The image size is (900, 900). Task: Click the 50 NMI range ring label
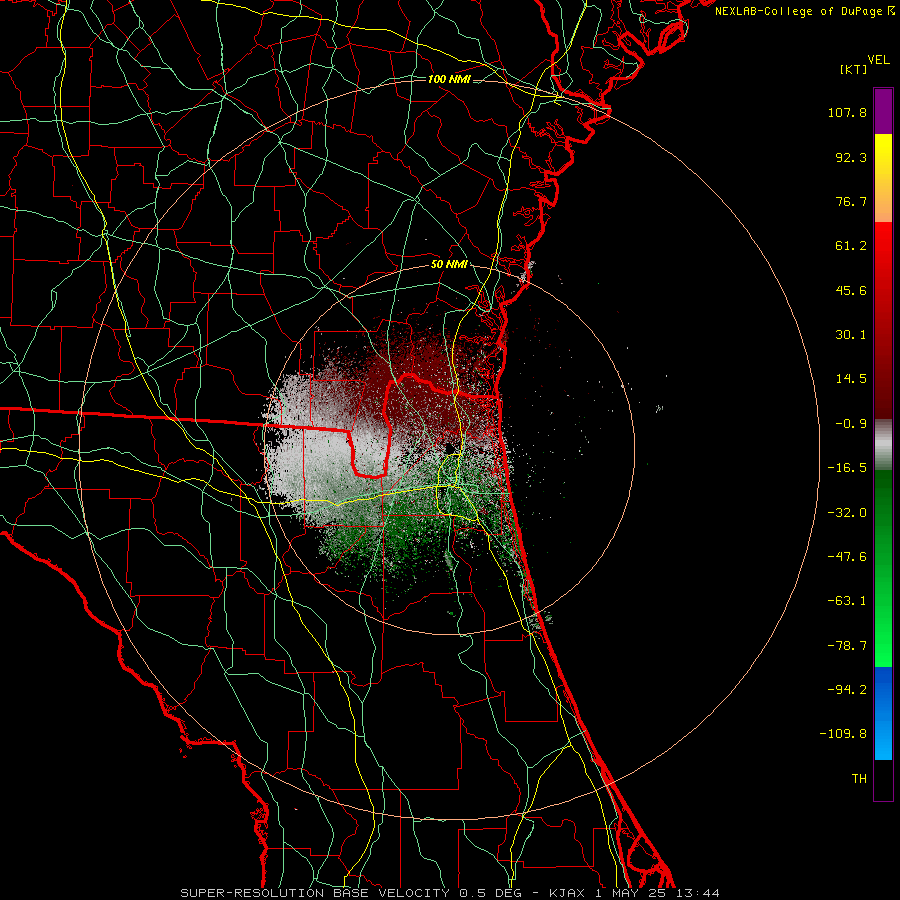(449, 265)
